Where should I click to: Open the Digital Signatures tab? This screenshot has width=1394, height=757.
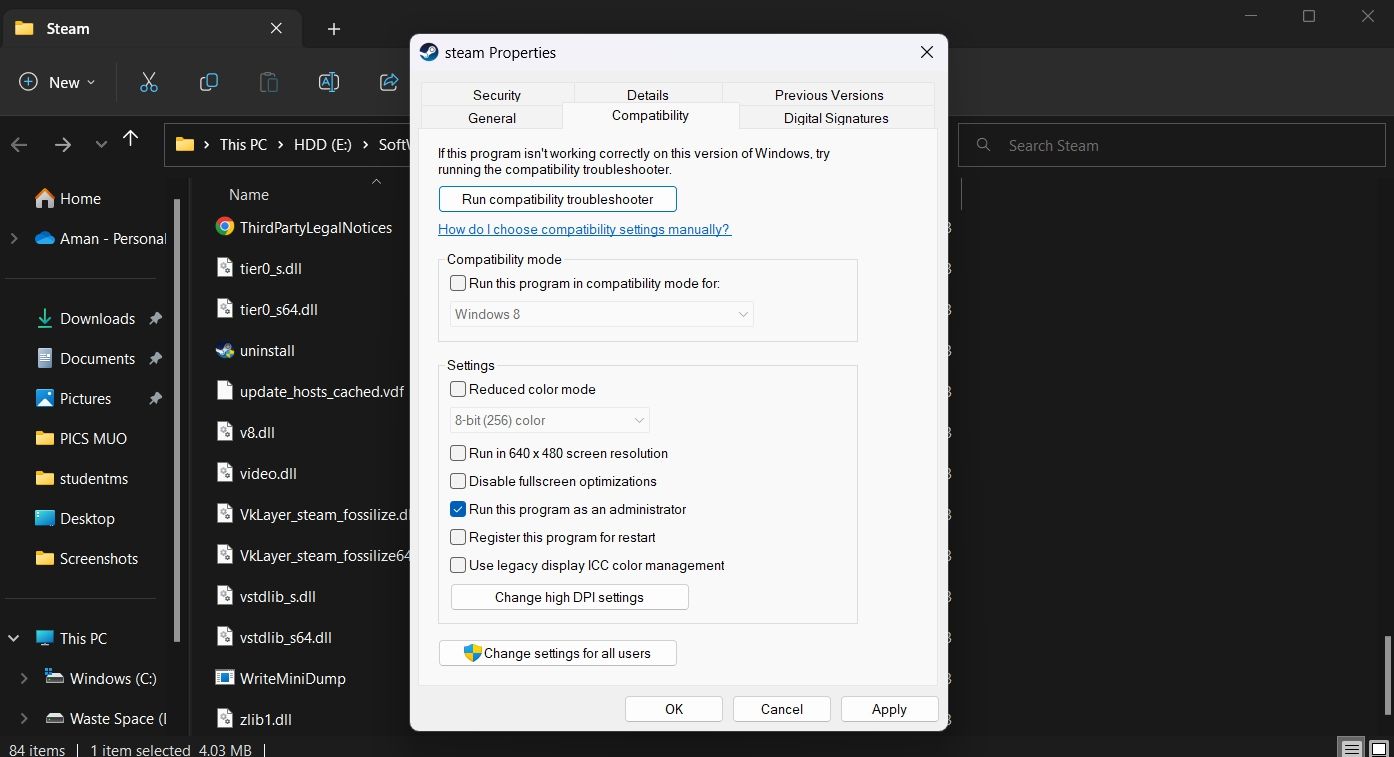click(836, 117)
